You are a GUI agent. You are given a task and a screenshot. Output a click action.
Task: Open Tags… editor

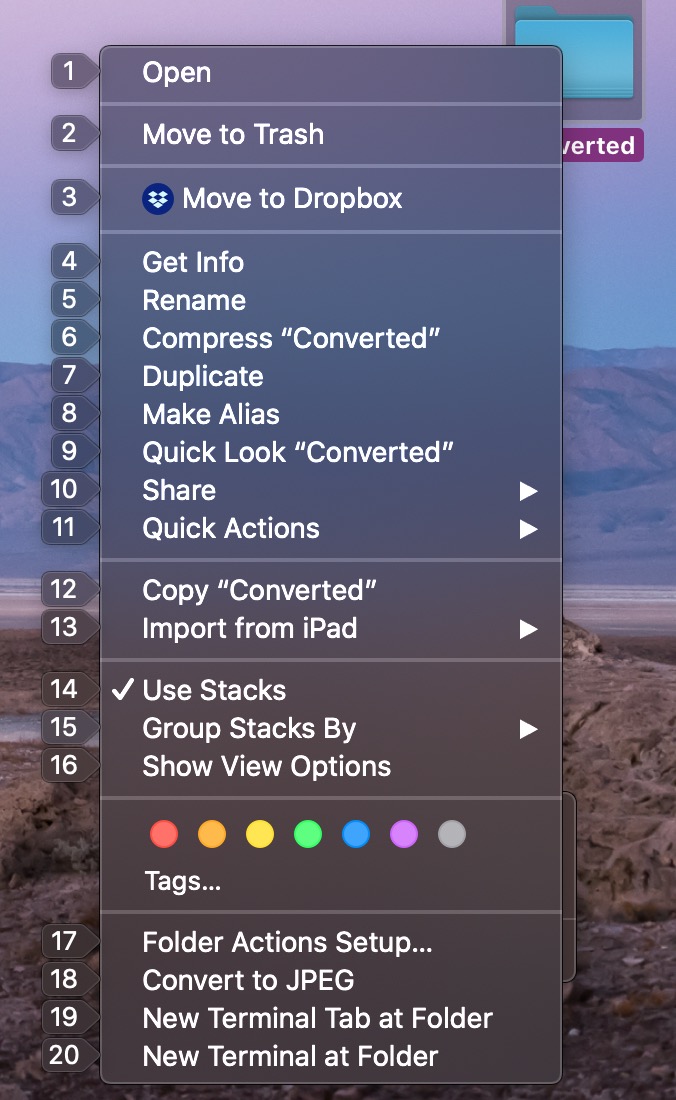(x=182, y=881)
